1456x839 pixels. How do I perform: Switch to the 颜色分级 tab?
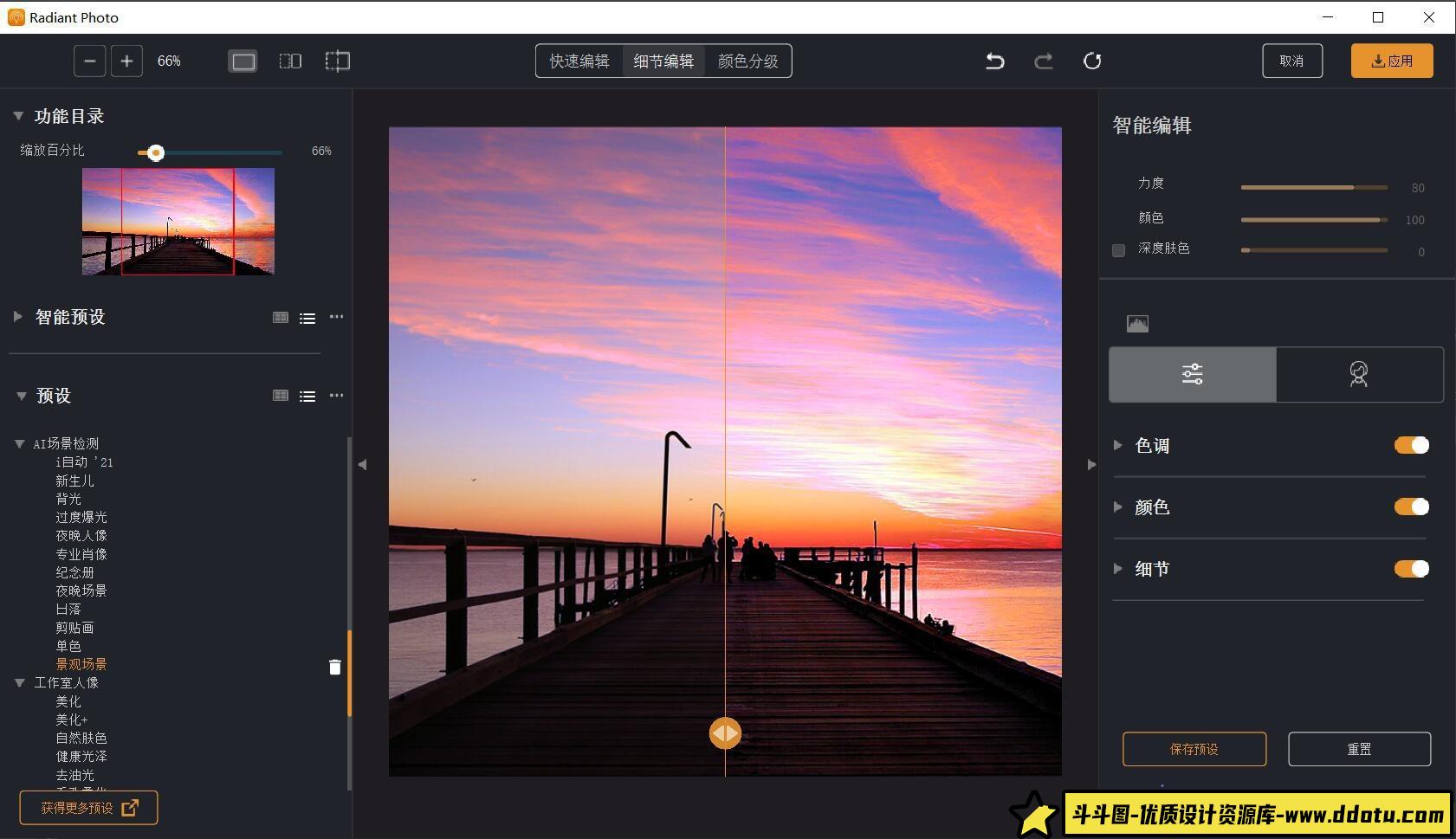(x=747, y=61)
